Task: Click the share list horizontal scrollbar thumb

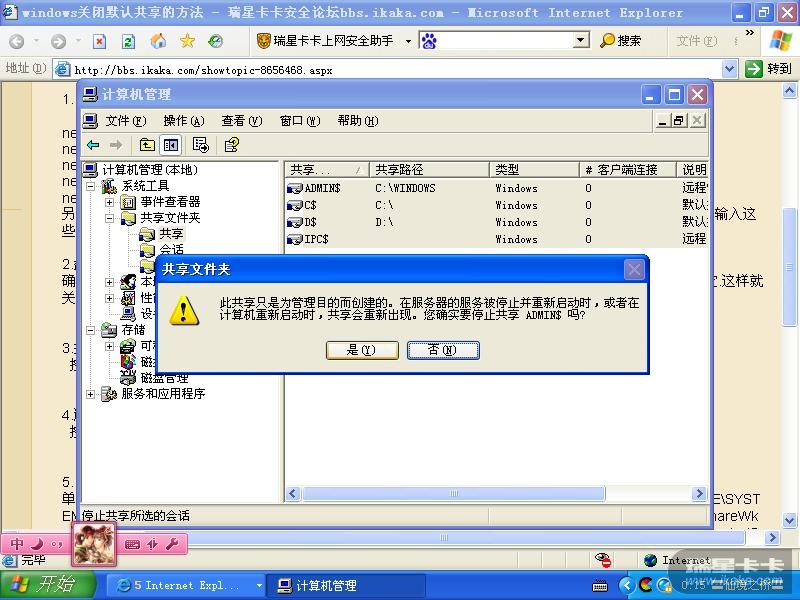Action: click(454, 493)
